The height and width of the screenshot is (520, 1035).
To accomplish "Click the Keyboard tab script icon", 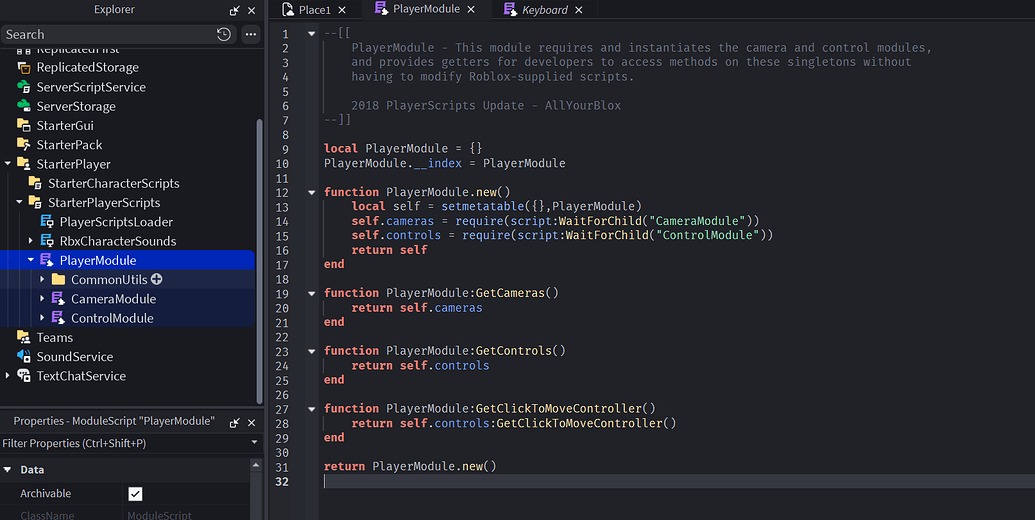I will pos(510,9).
